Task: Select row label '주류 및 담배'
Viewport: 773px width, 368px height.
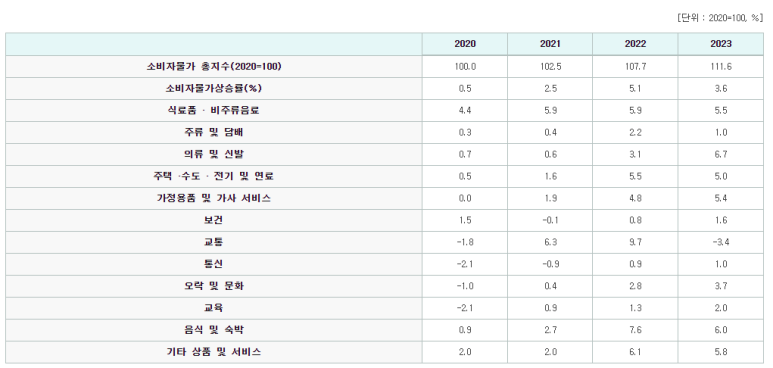Action: coord(214,133)
